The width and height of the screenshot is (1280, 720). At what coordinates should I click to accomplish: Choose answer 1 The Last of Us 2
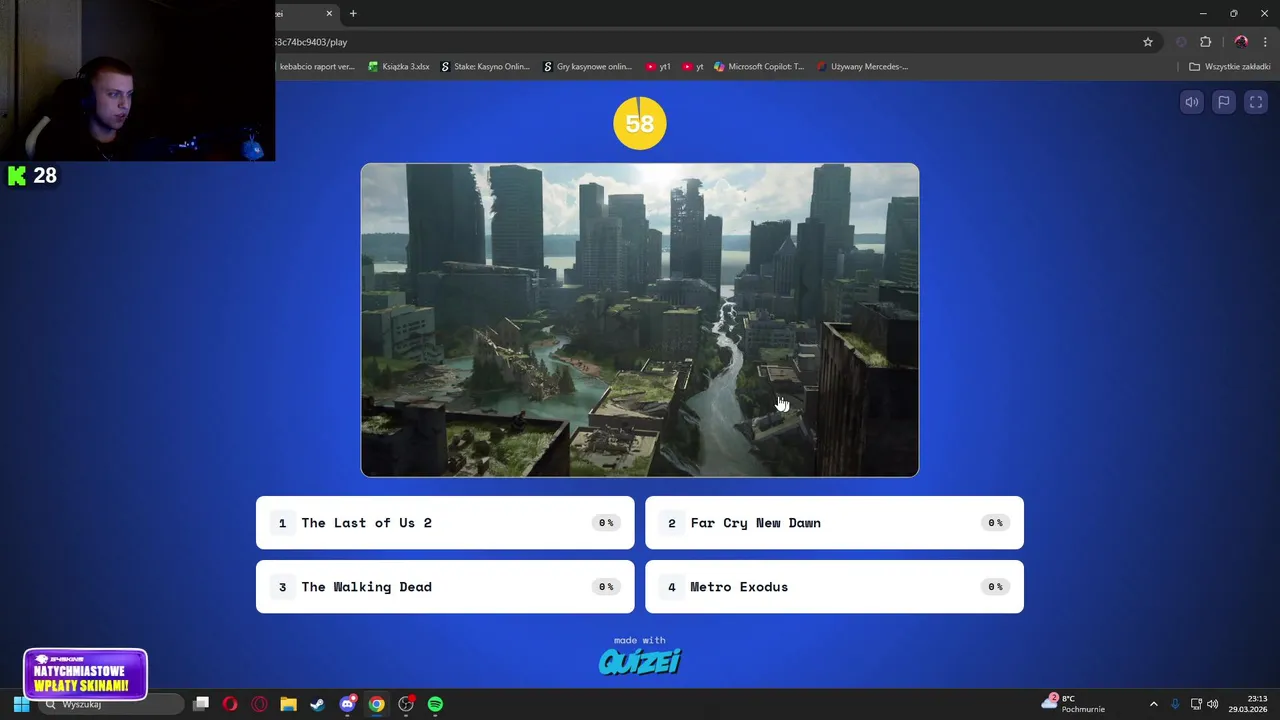click(445, 523)
